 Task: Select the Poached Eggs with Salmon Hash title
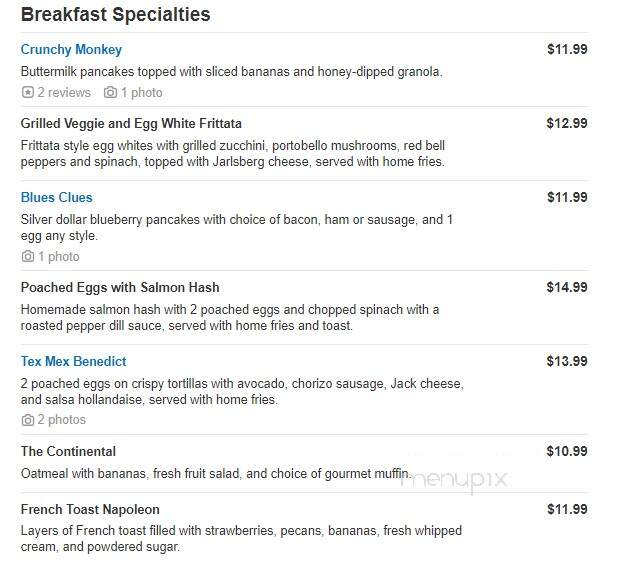click(120, 287)
